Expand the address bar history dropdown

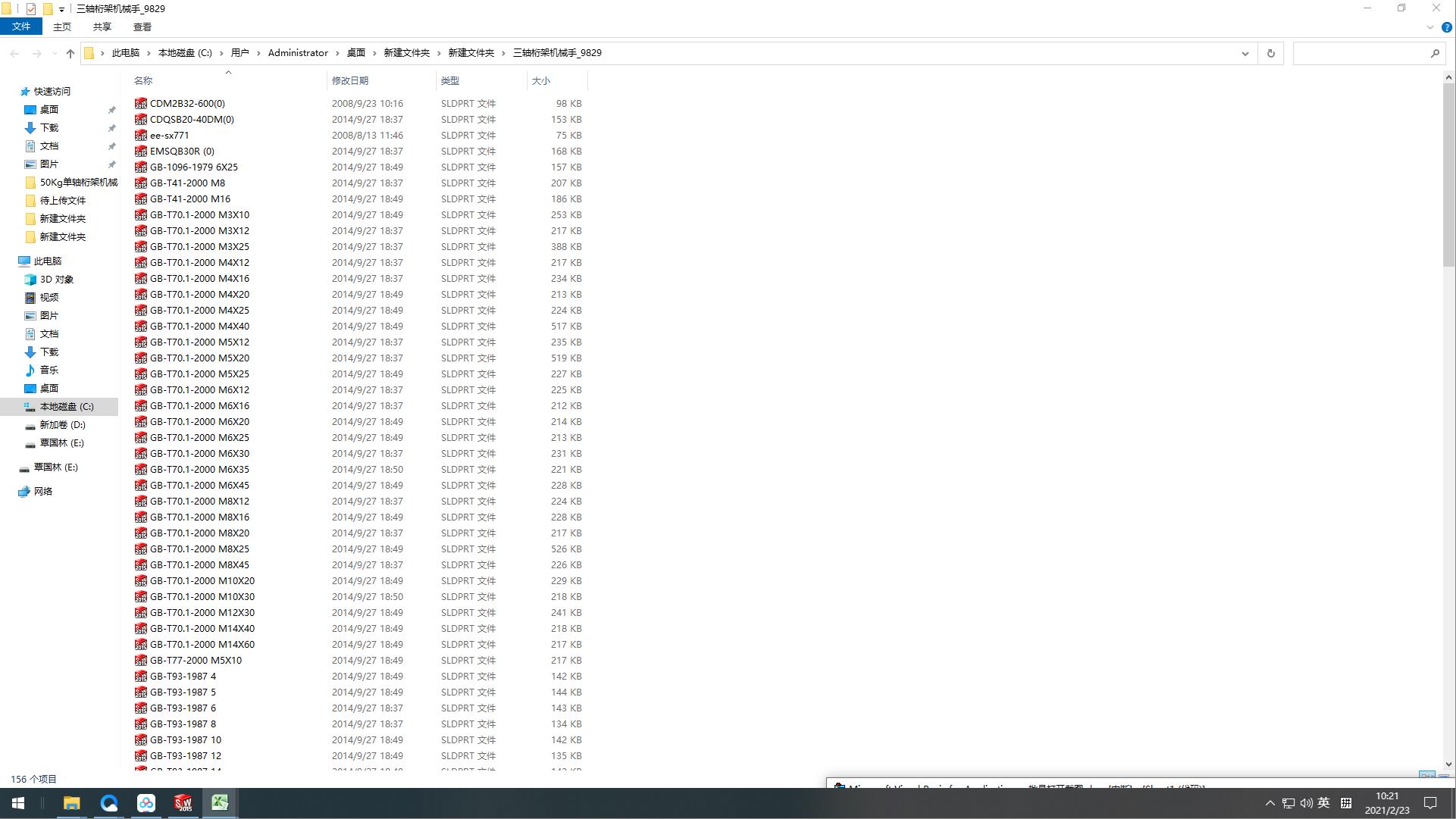coord(1245,53)
